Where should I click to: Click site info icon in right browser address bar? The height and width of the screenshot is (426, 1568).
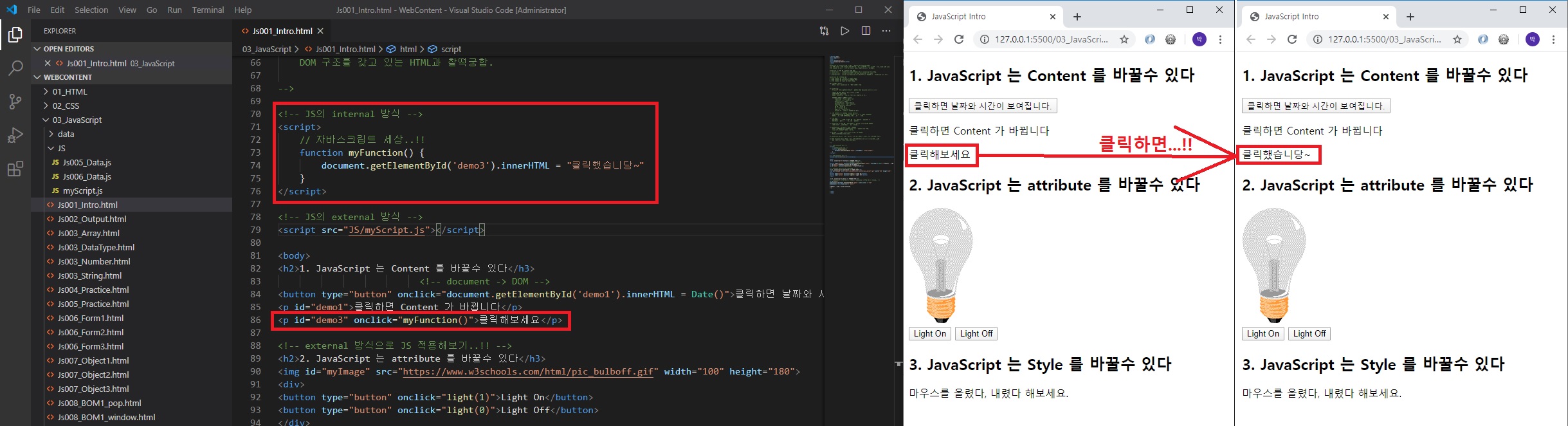[1317, 39]
